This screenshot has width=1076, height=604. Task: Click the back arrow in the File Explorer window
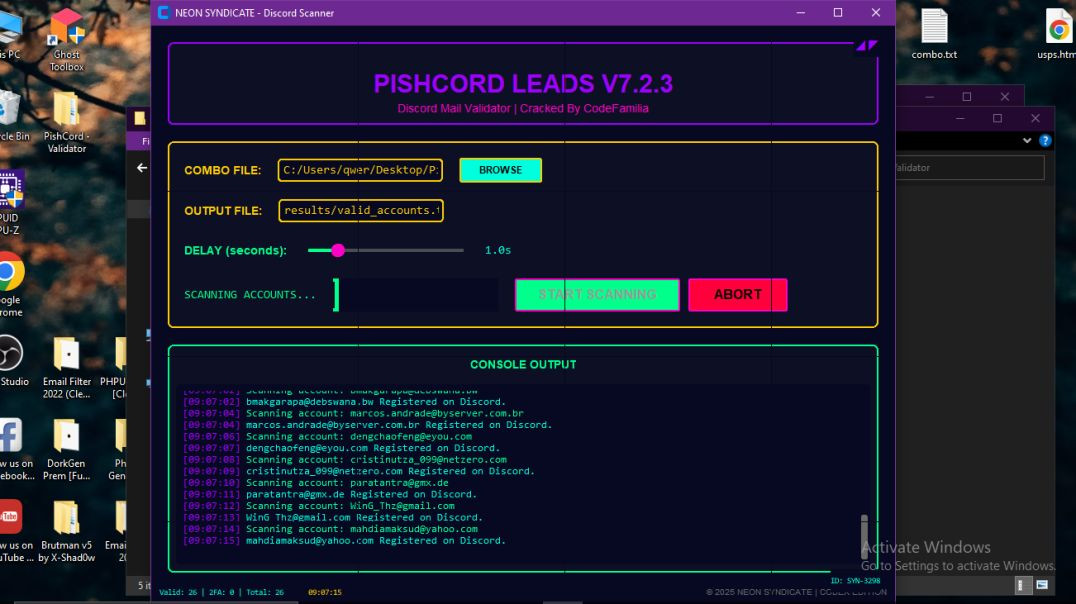click(142, 167)
